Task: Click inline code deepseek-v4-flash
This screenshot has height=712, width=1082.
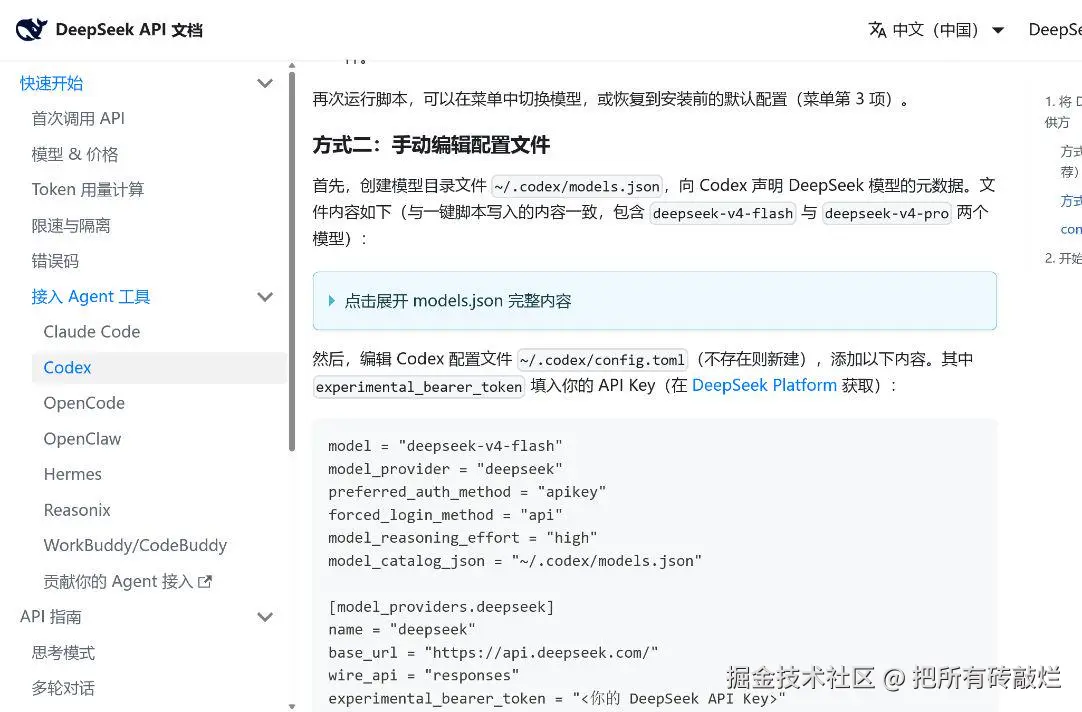Action: tap(722, 213)
